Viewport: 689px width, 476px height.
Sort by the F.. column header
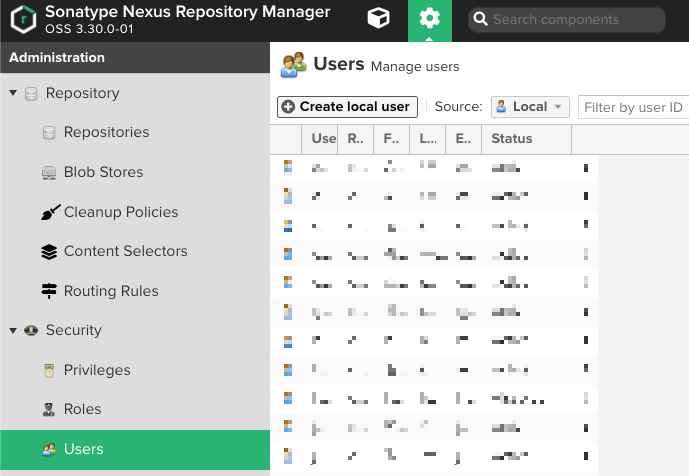[x=392, y=139]
